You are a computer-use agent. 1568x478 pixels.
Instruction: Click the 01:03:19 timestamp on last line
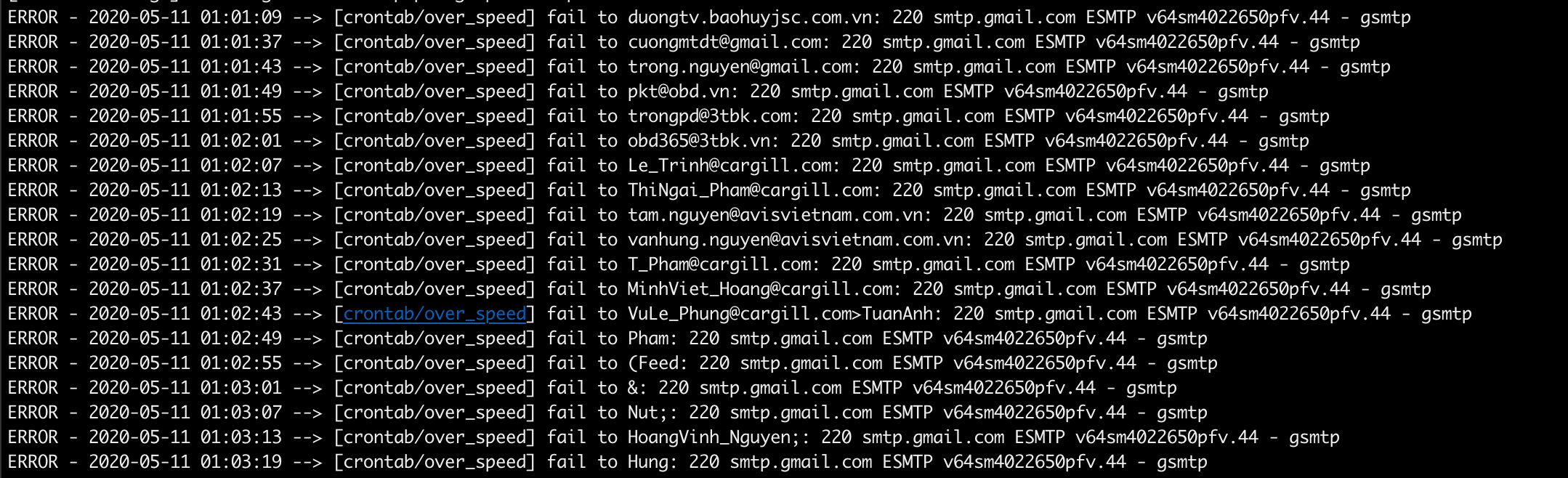point(241,462)
